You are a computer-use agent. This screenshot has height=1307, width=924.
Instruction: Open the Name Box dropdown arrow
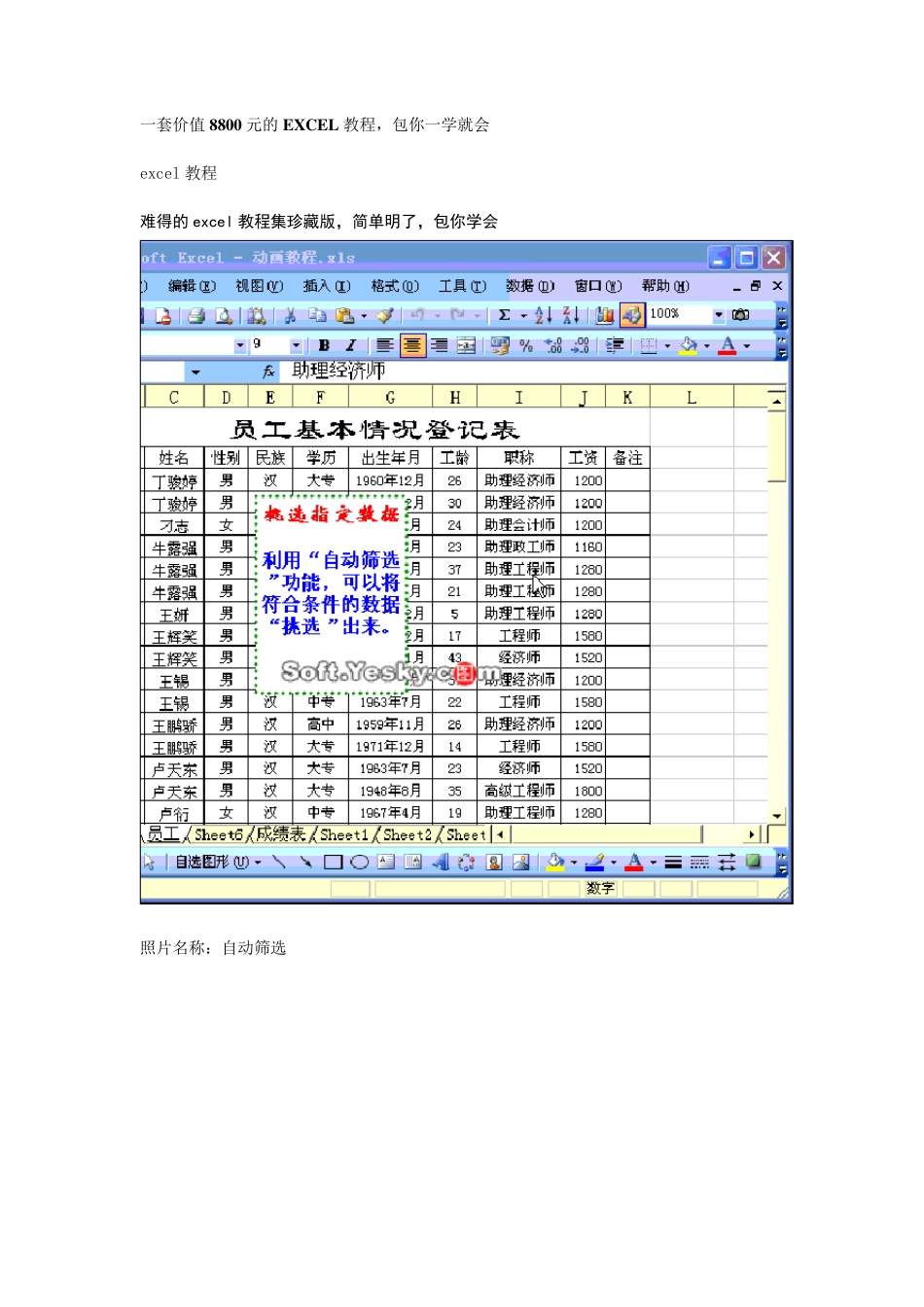(195, 371)
